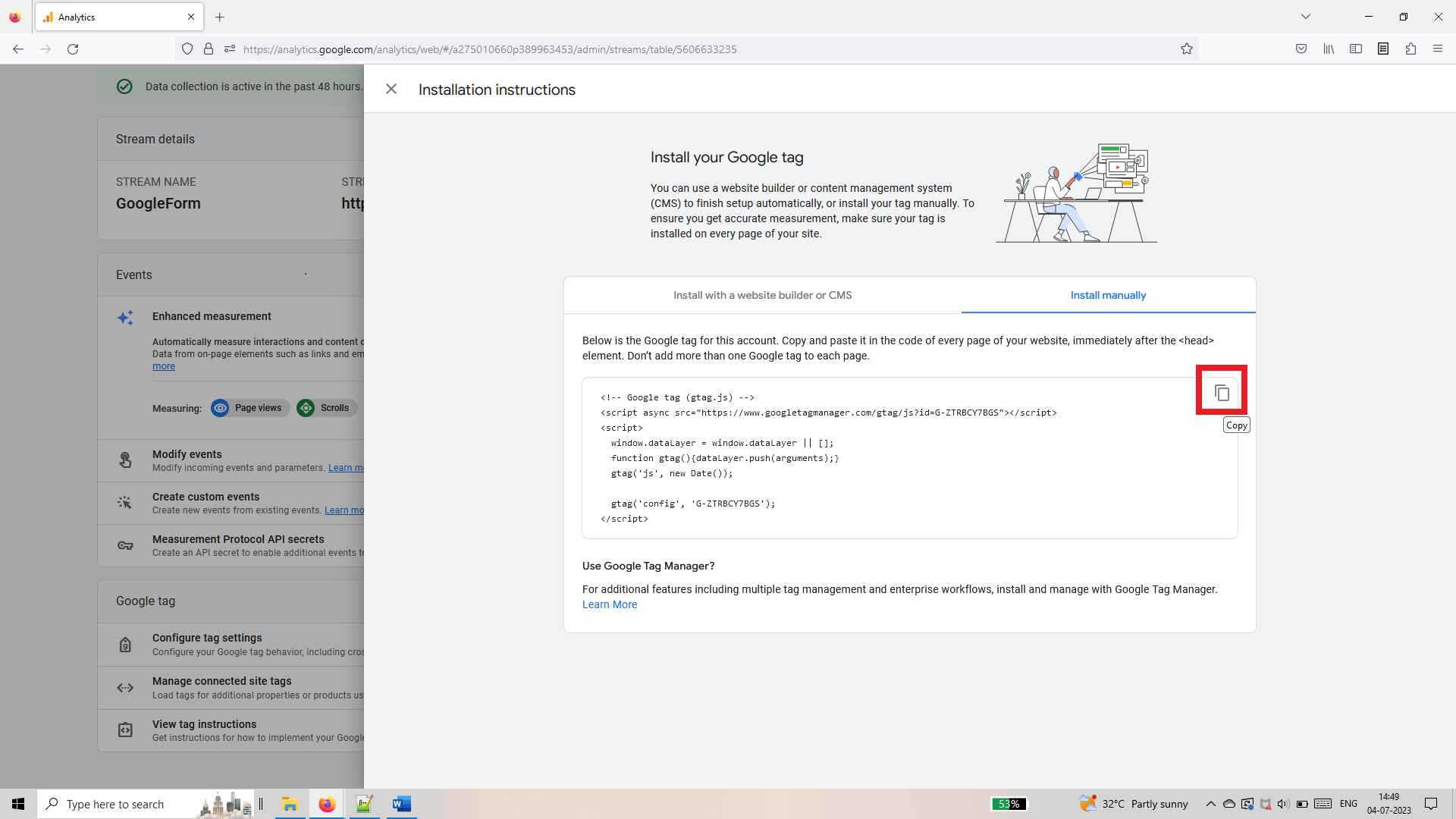Open the notification center icon
Image resolution: width=1456 pixels, height=819 pixels.
[1431, 804]
